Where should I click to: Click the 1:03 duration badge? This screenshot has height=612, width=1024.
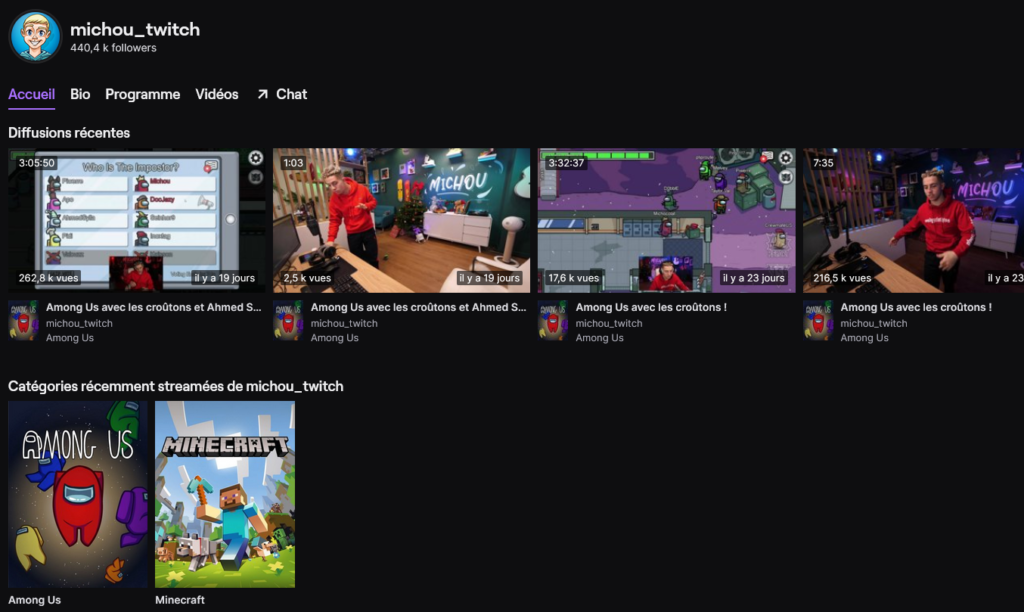tap(293, 163)
